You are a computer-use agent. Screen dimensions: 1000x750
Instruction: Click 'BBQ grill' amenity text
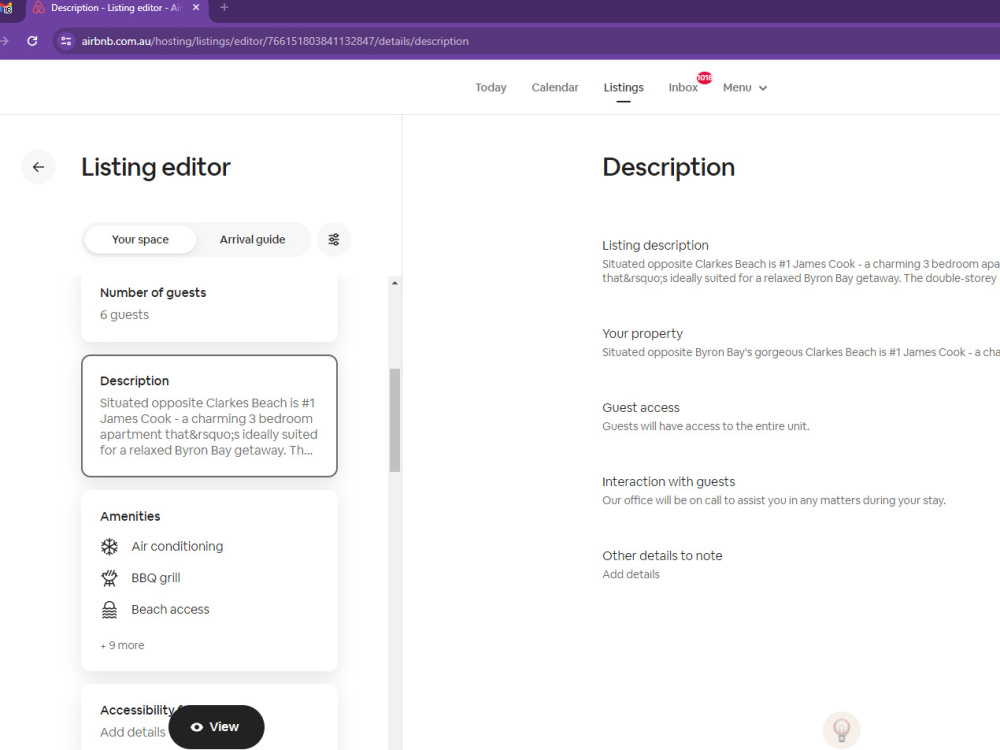(156, 578)
